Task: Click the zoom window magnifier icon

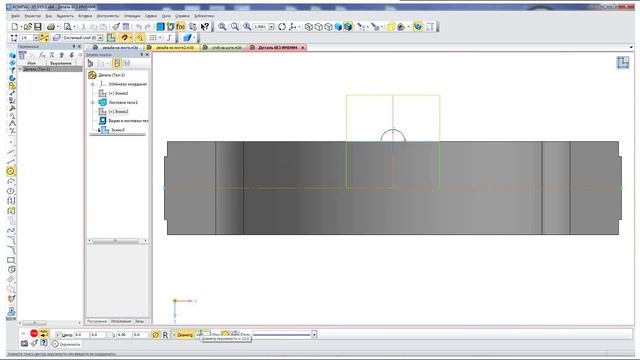Action: pyautogui.click(x=235, y=27)
